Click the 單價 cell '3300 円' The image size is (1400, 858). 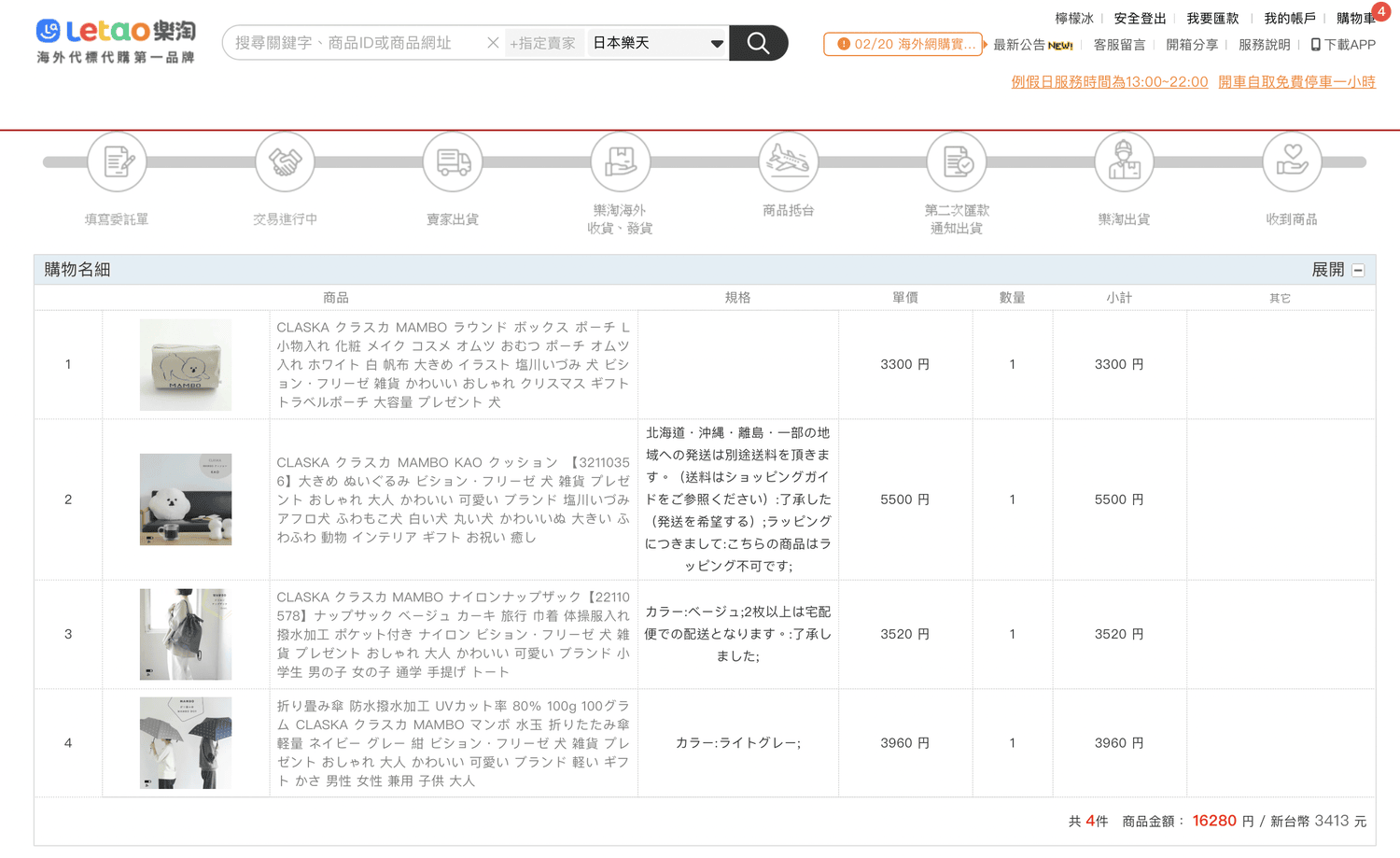pos(904,364)
